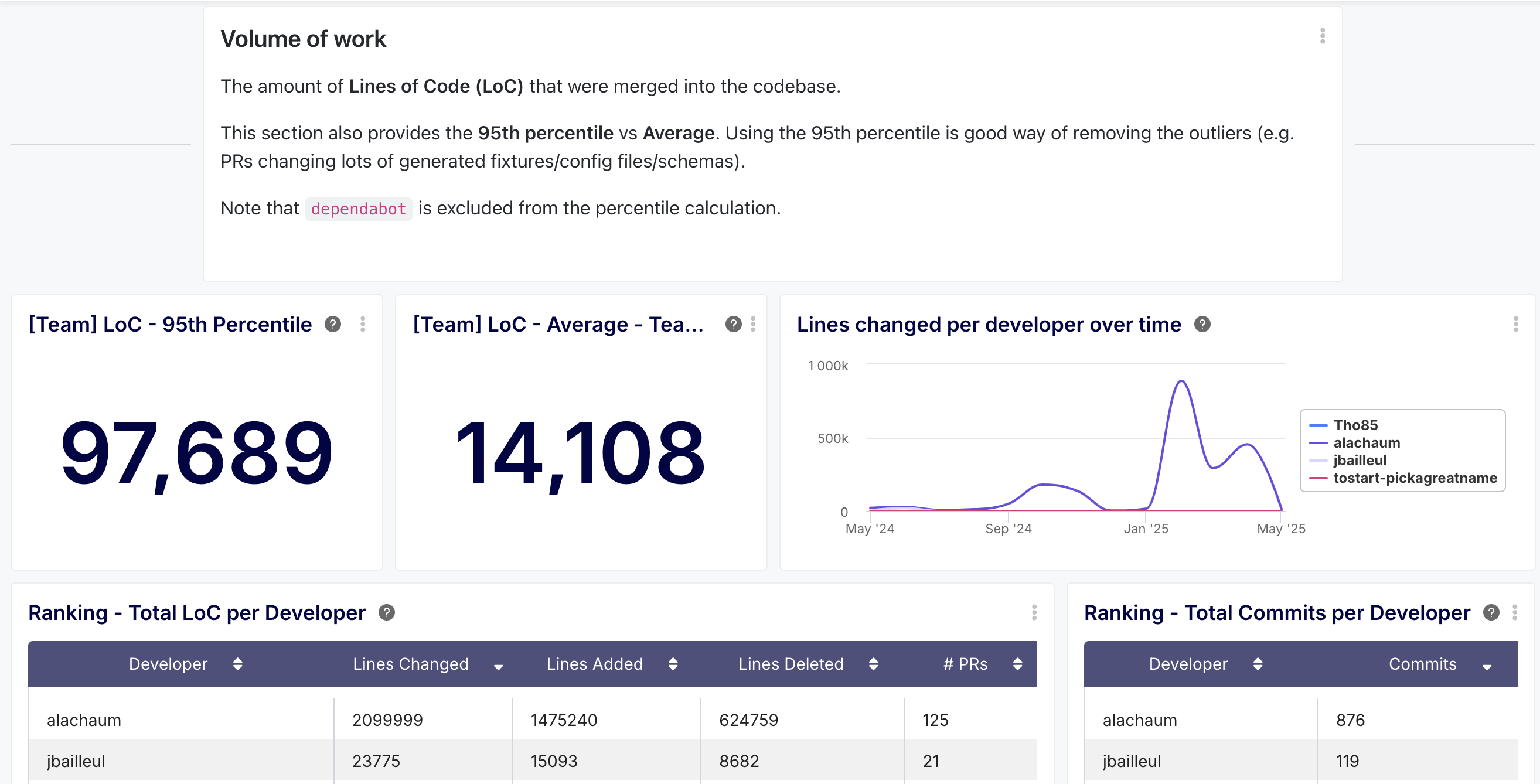The width and height of the screenshot is (1540, 784).
Task: Click the help icon beside LoC 95th Percentile
Action: pyautogui.click(x=333, y=325)
